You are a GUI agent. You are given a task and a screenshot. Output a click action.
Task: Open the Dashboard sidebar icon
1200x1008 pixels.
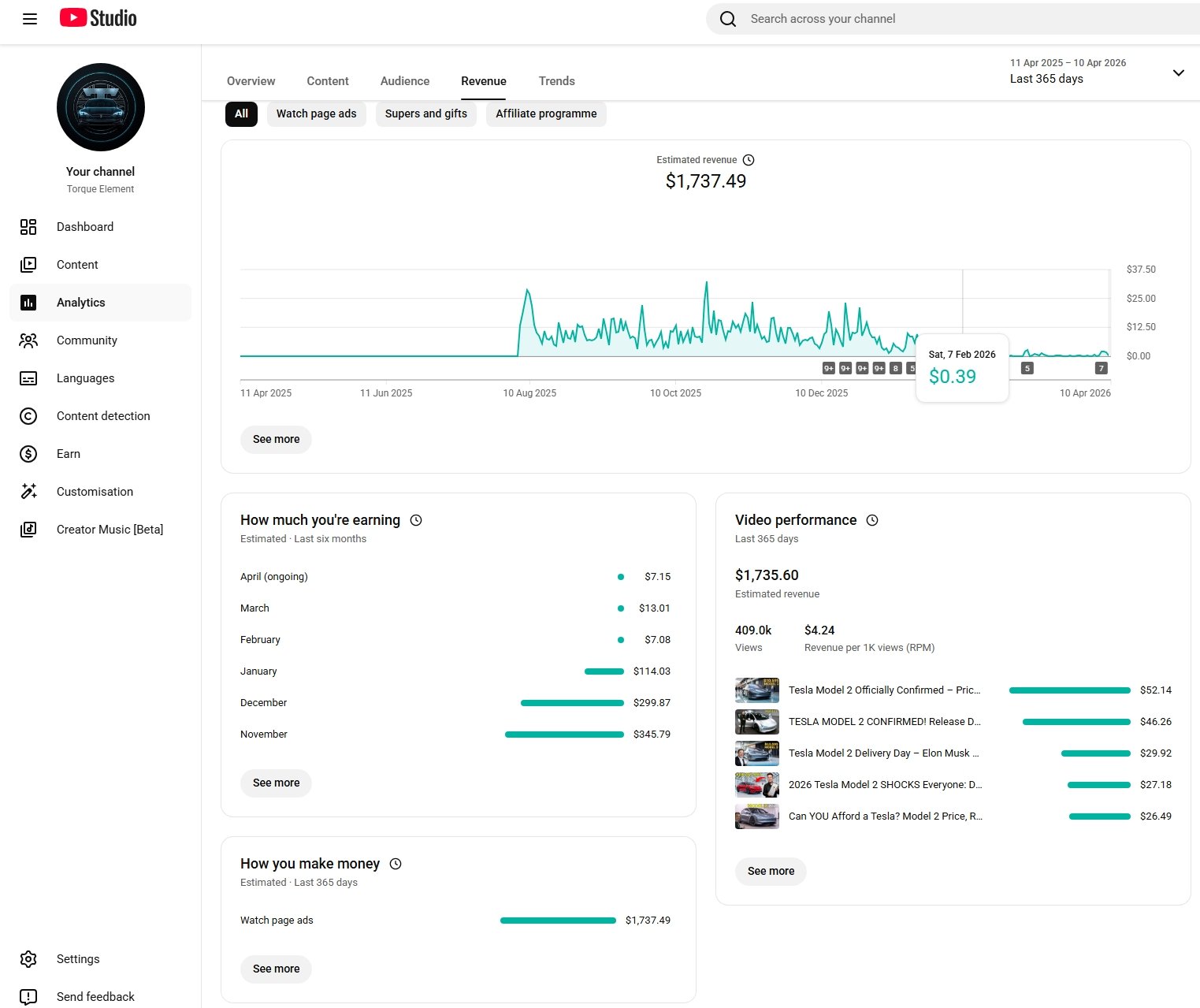point(28,227)
